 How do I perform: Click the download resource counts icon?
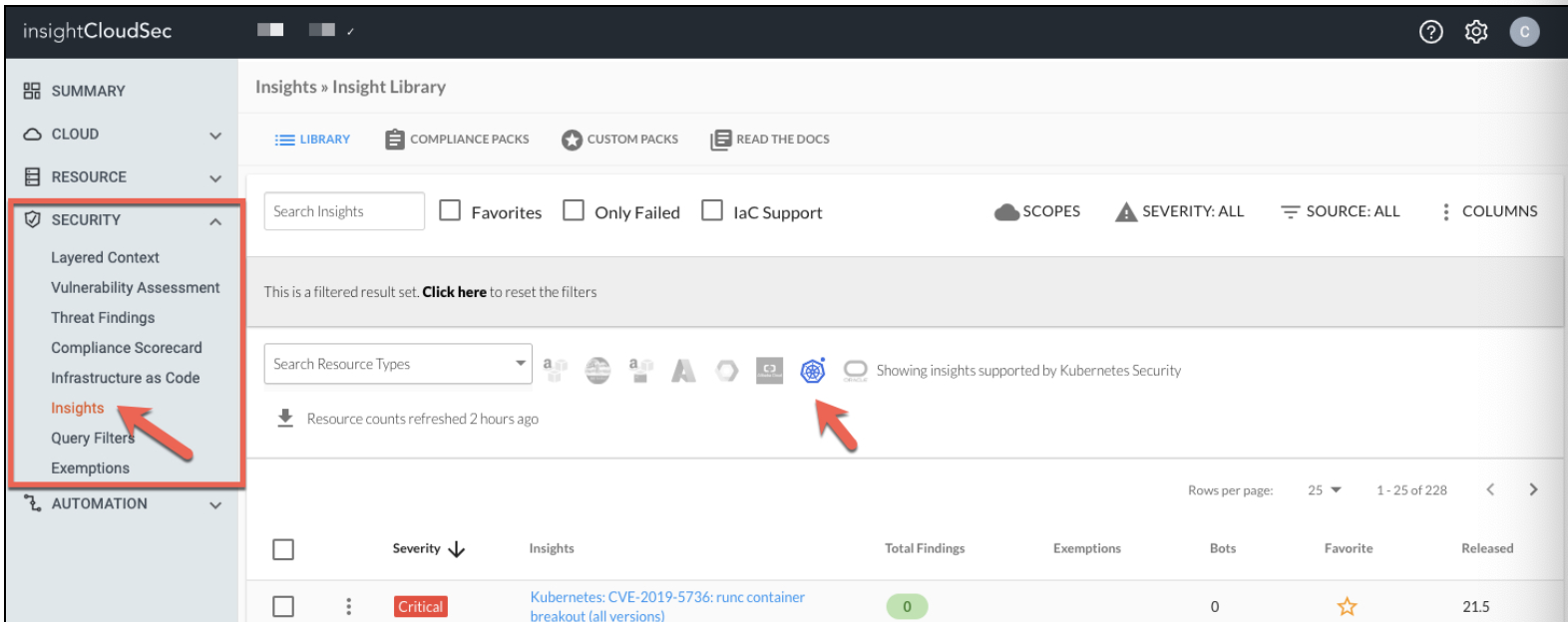click(285, 419)
